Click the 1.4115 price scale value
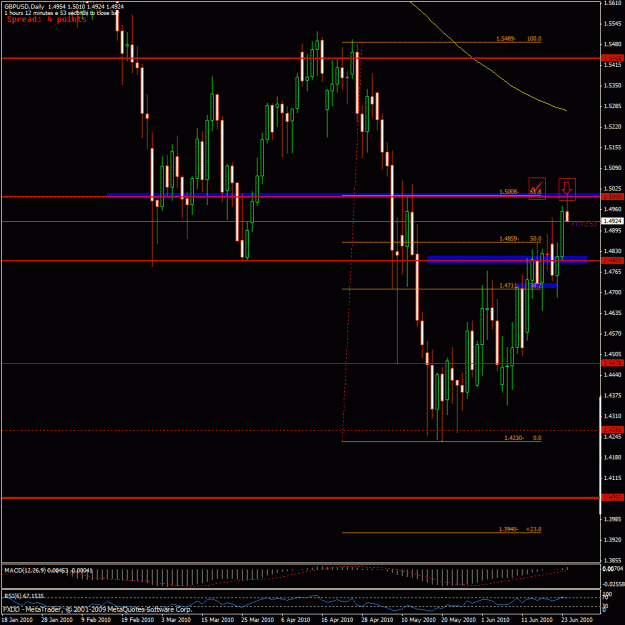 [613, 478]
